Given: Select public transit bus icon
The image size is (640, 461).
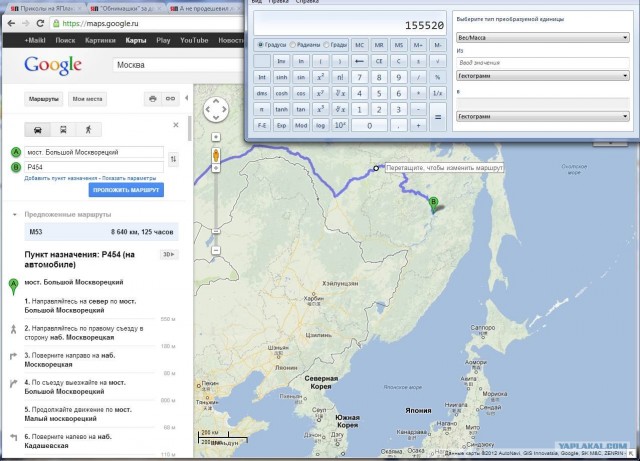Looking at the screenshot, I should coord(63,130).
